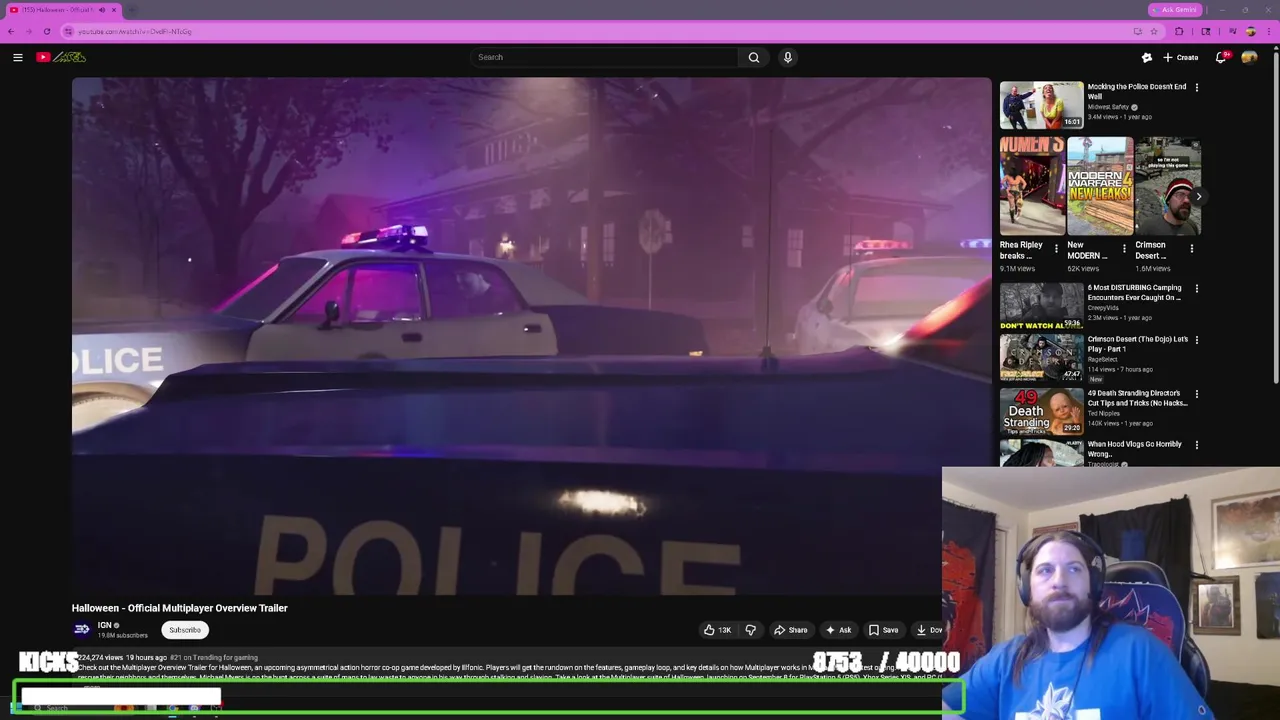1280x720 pixels.
Task: Like the Halloween trailer video
Action: [x=717, y=630]
